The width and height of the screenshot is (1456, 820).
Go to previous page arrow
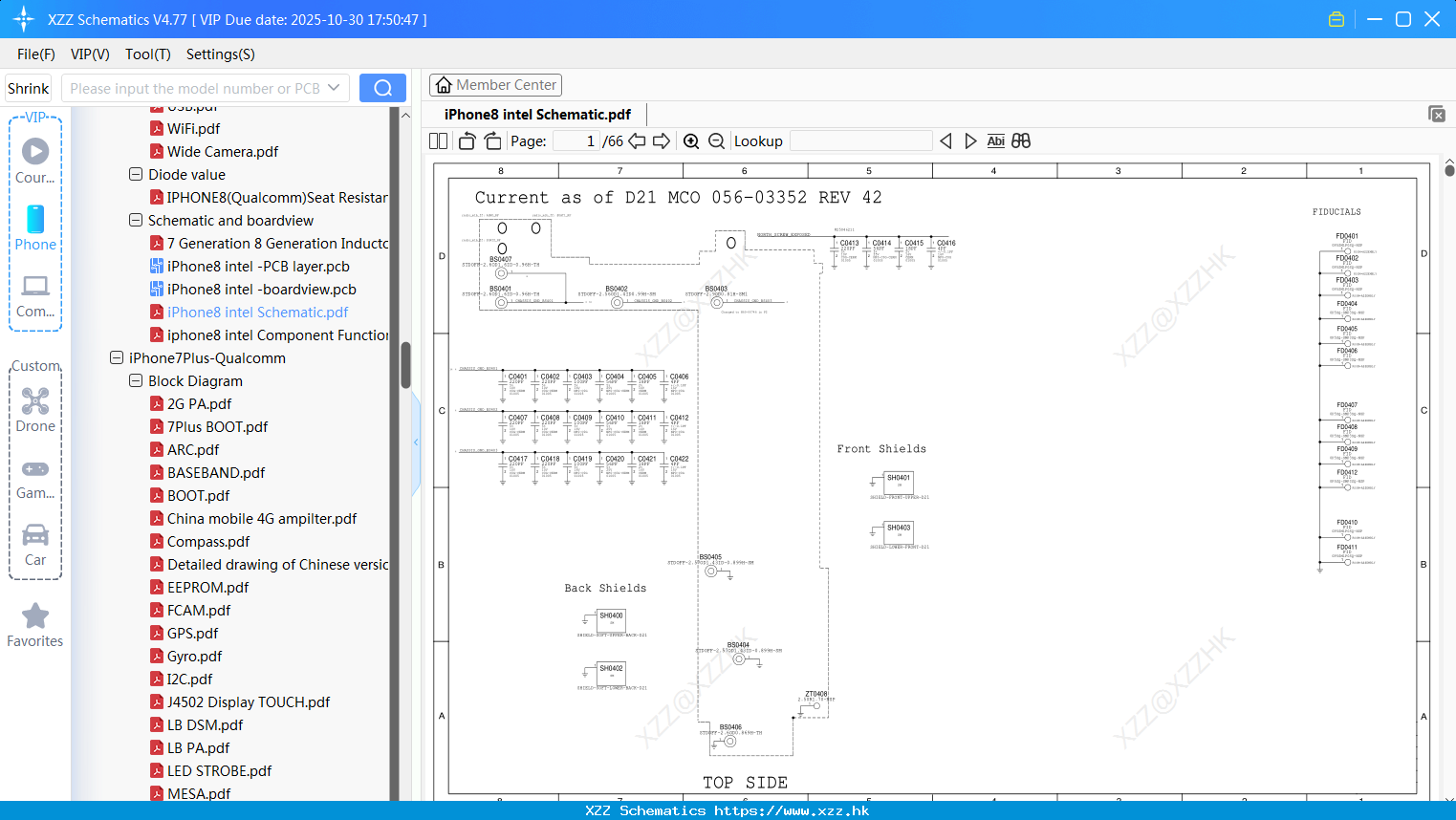[x=637, y=140]
